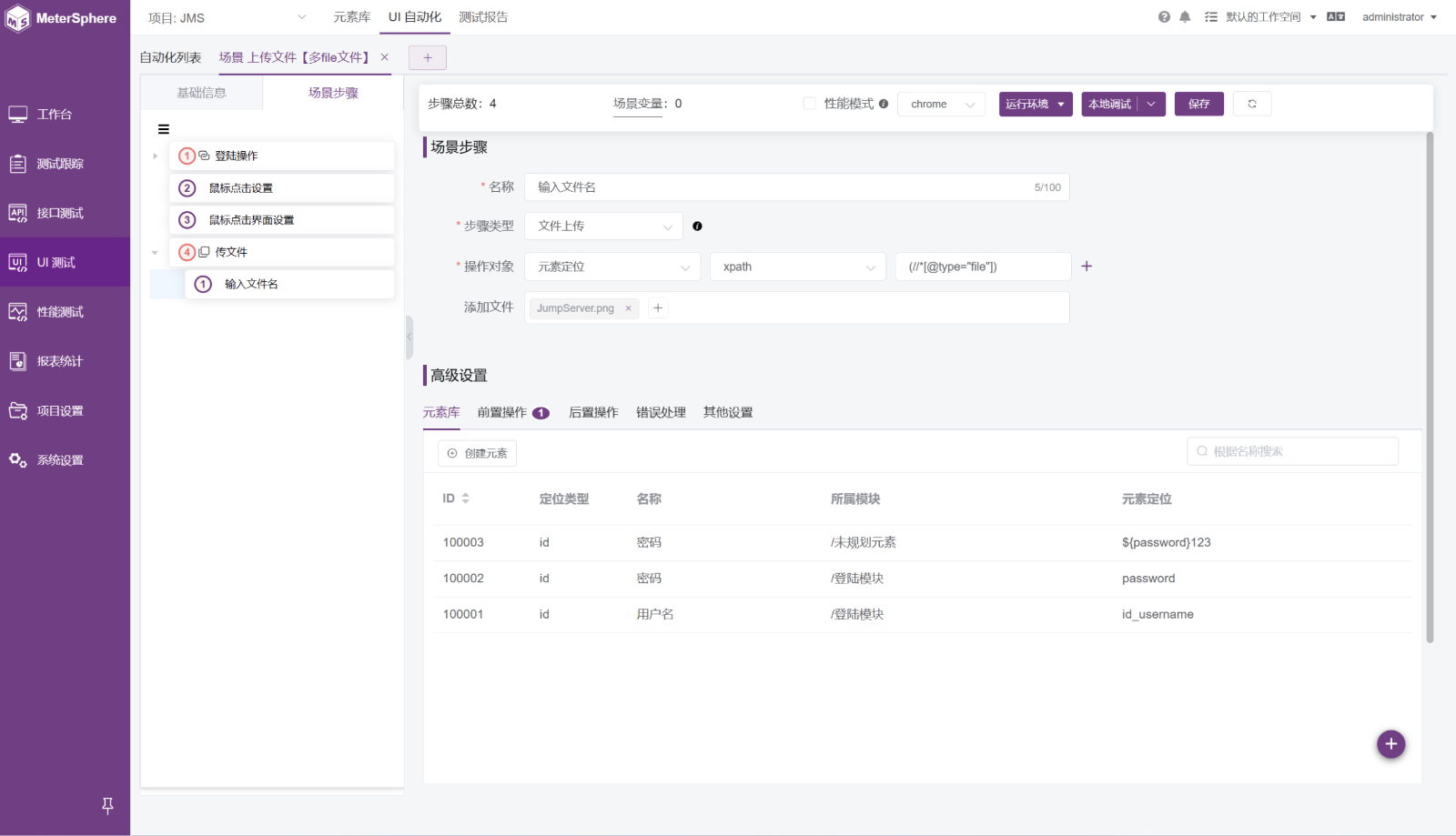Open the arrow next to 本地调试
The height and width of the screenshot is (836, 1456).
(1152, 104)
